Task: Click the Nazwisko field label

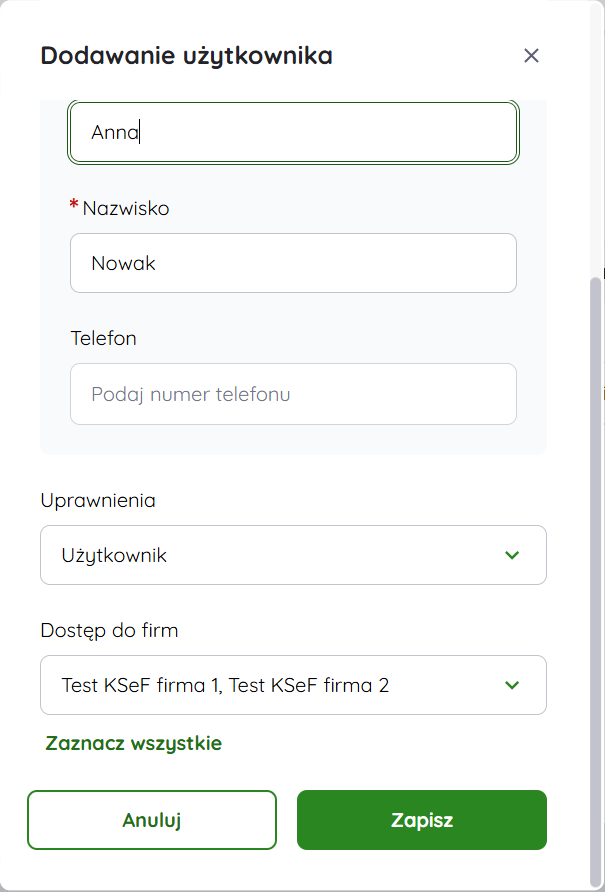Action: pyautogui.click(x=126, y=208)
